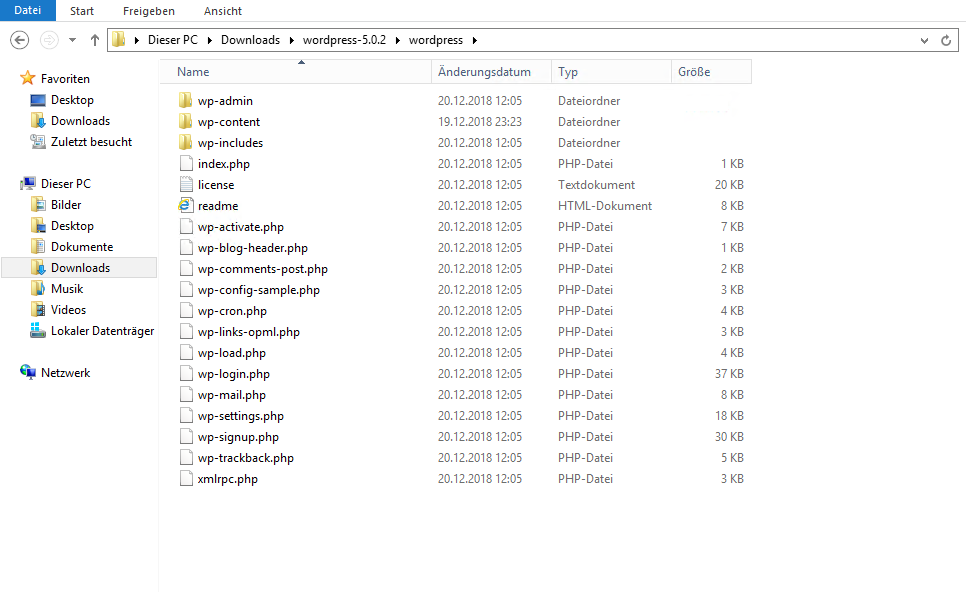Viewport: 966px width, 592px height.
Task: Select wp-config-sample.php file icon
Action: pos(186,290)
